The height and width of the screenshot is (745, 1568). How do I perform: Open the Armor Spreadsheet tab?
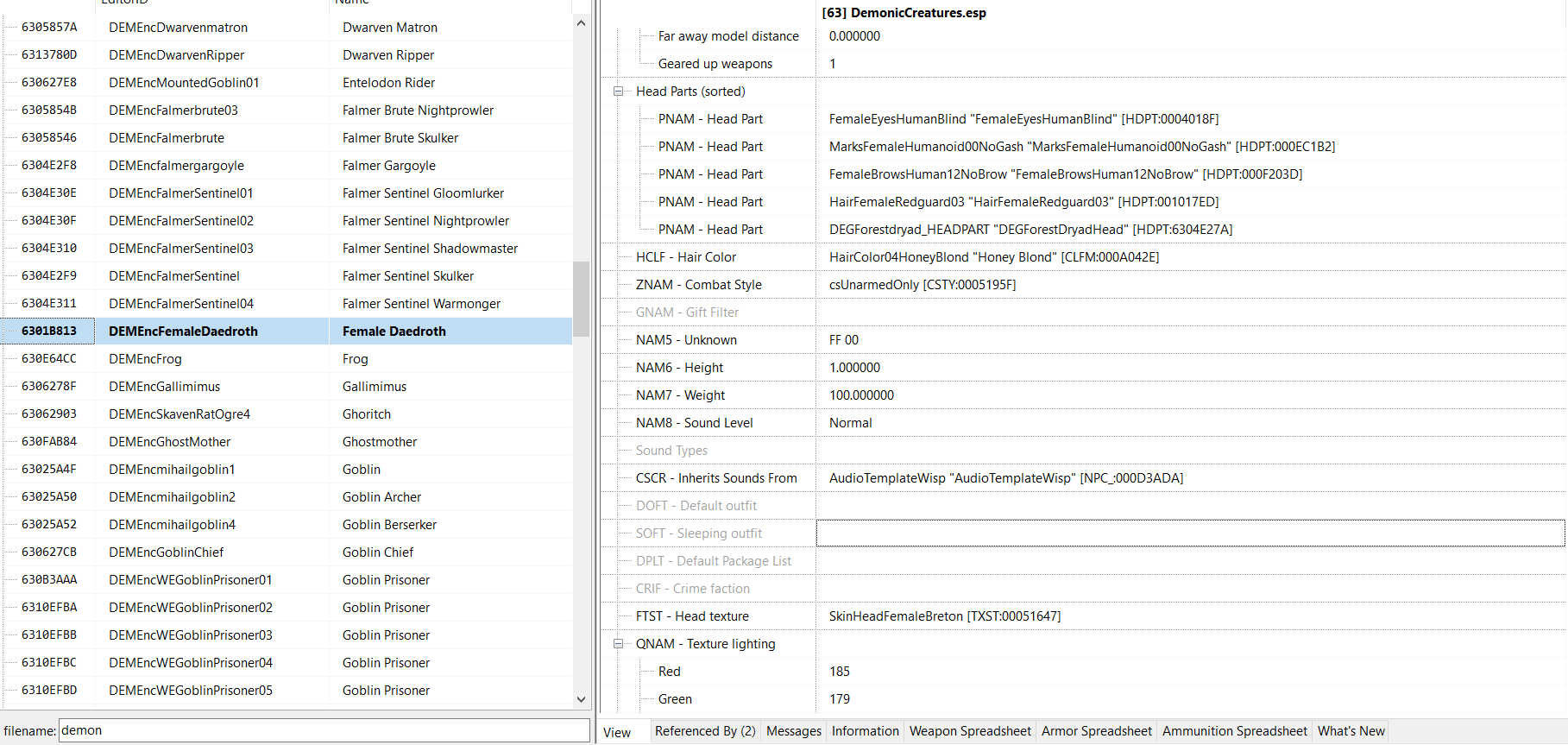[1097, 731]
